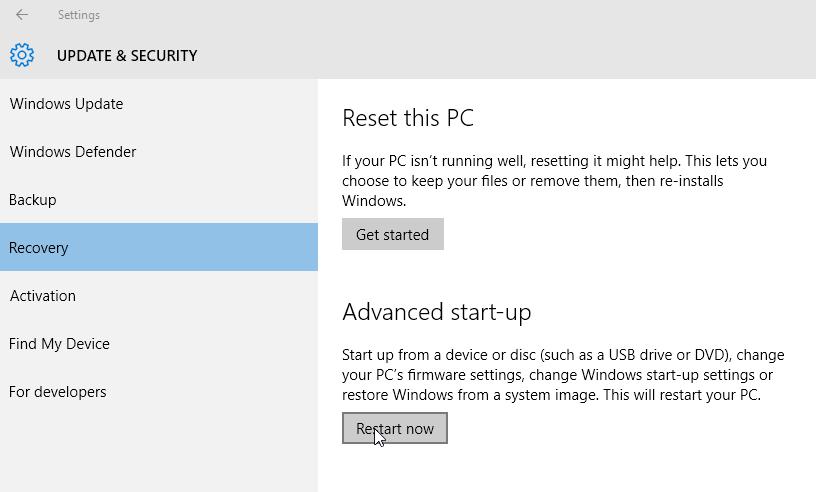Click empty title bar area right of Settings
This screenshot has height=492, width=816.
450,15
